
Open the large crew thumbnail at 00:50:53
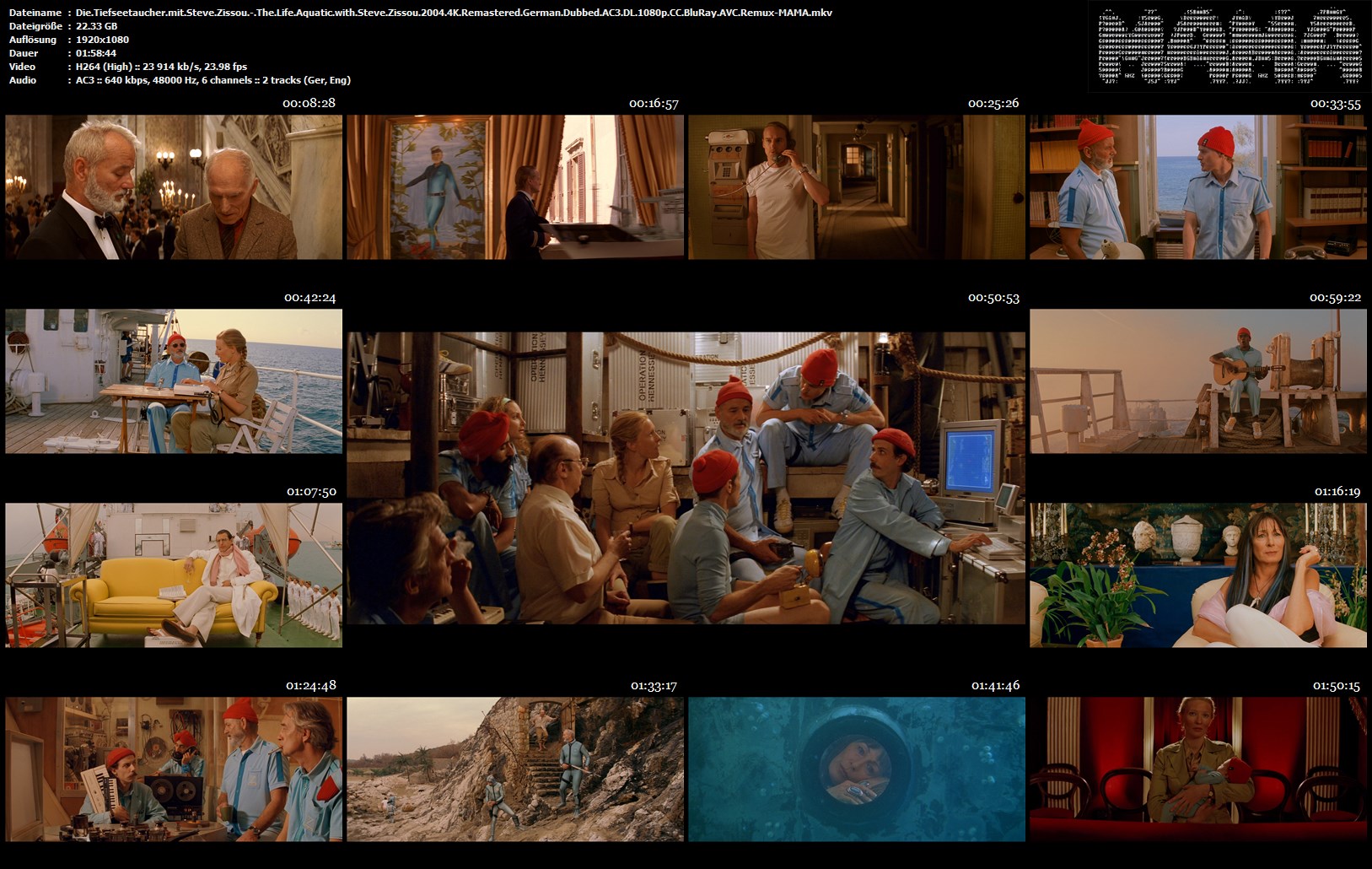686,478
